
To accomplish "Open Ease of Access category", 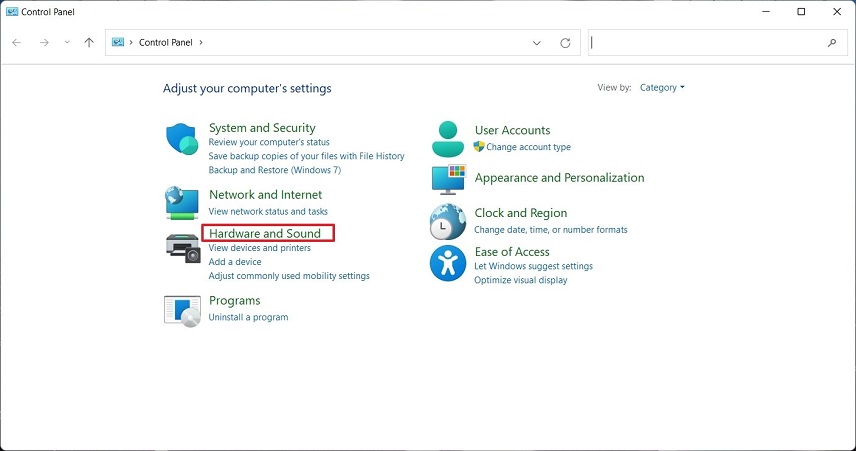I will [x=512, y=252].
